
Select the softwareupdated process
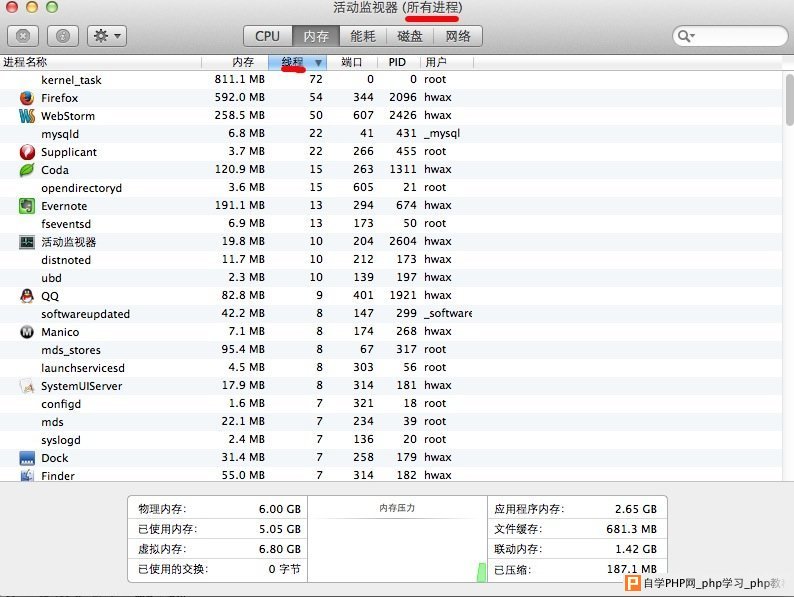pyautogui.click(x=391, y=314)
